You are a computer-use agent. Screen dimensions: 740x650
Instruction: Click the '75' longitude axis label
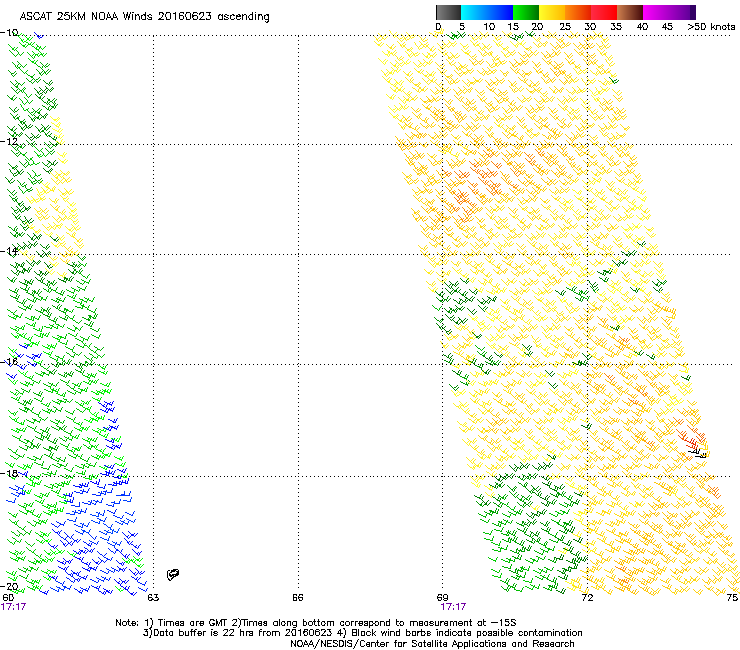732,598
